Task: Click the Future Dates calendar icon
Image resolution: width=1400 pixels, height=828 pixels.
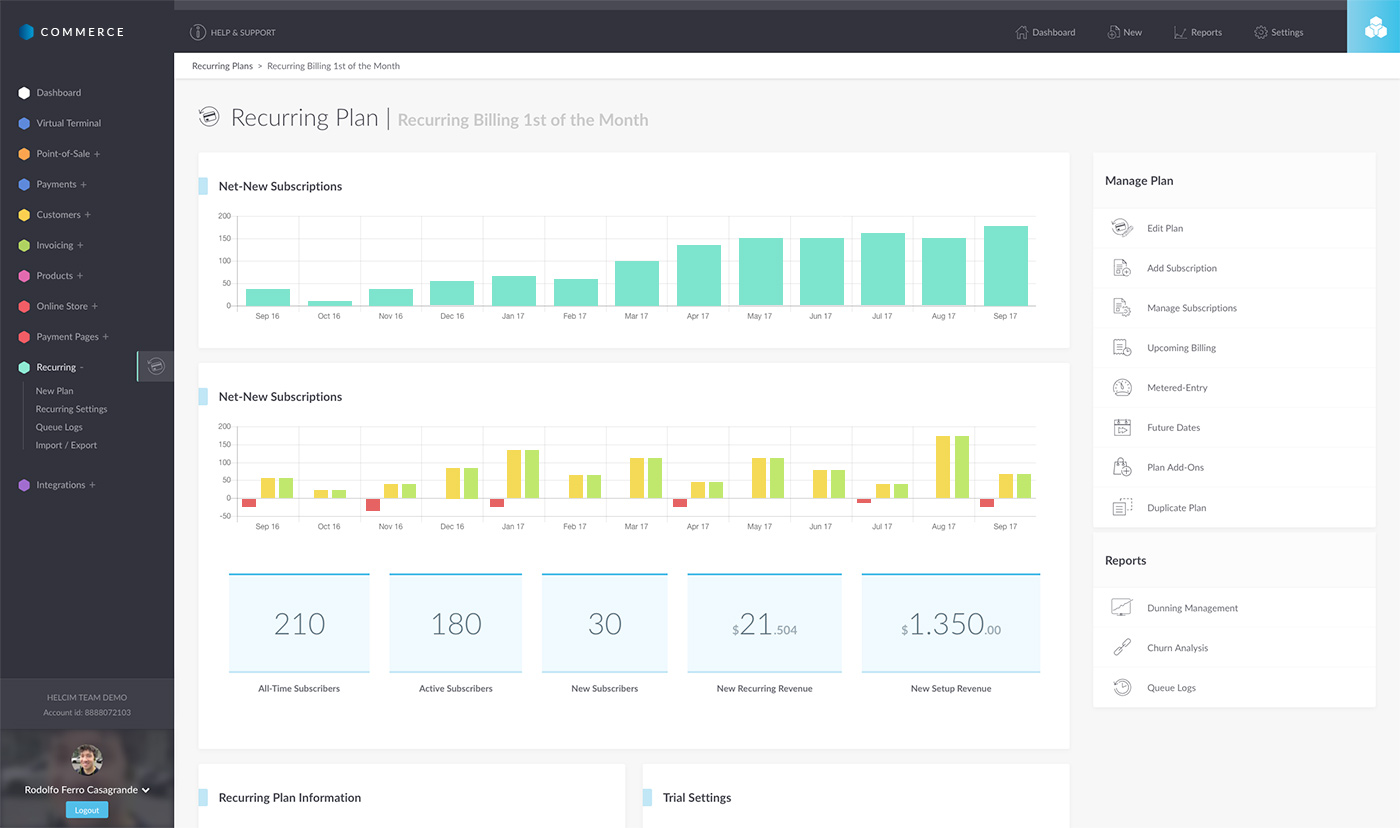Action: (x=1121, y=428)
